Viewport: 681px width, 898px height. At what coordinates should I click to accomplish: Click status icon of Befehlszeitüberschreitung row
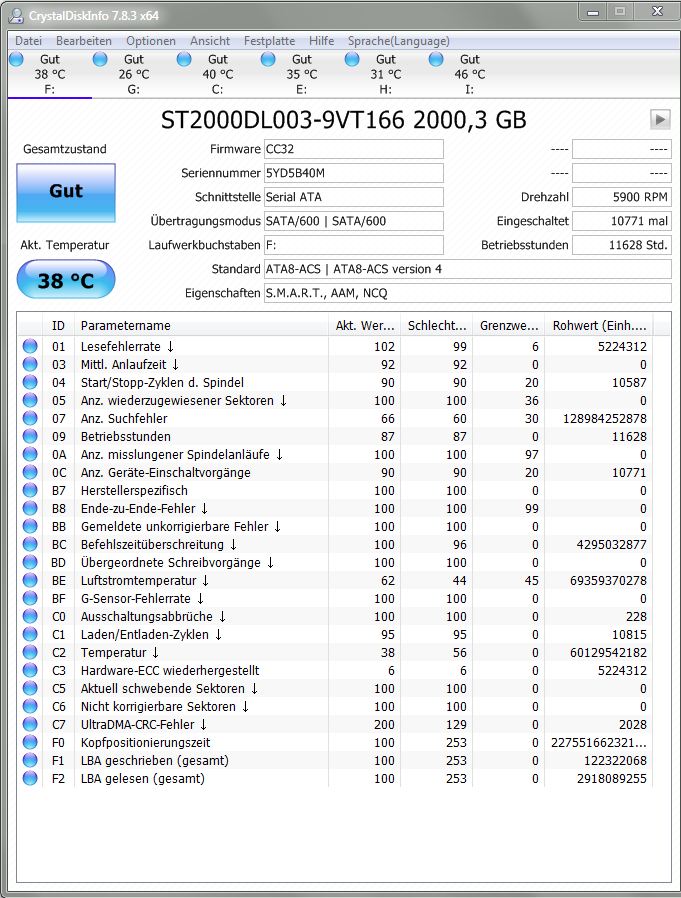tap(30, 544)
